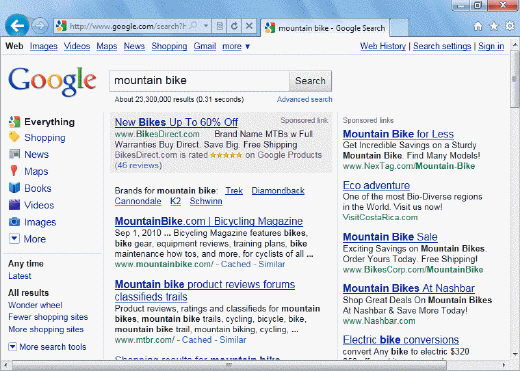Click the browser Forward arrow button
The height and width of the screenshot is (371, 520).
click(40, 26)
